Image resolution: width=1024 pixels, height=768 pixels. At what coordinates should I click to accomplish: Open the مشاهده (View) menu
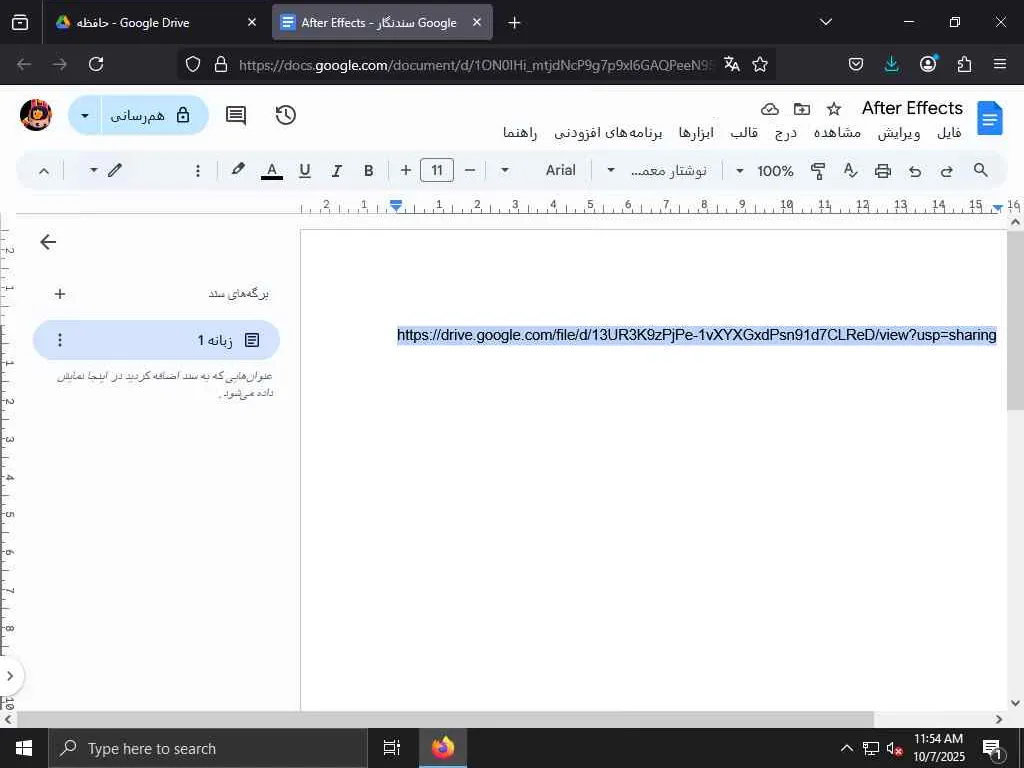[837, 133]
